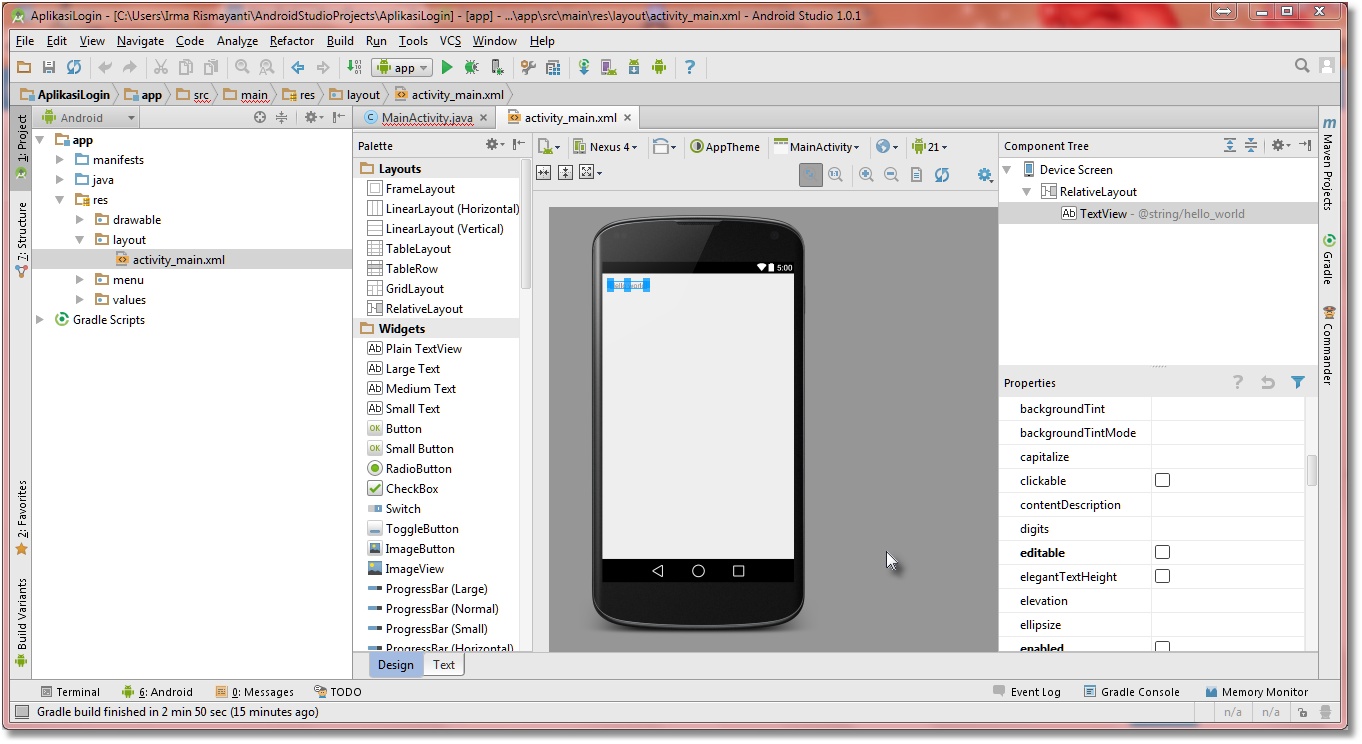Run the app with the green Run icon
This screenshot has height=744, width=1362.
click(447, 67)
